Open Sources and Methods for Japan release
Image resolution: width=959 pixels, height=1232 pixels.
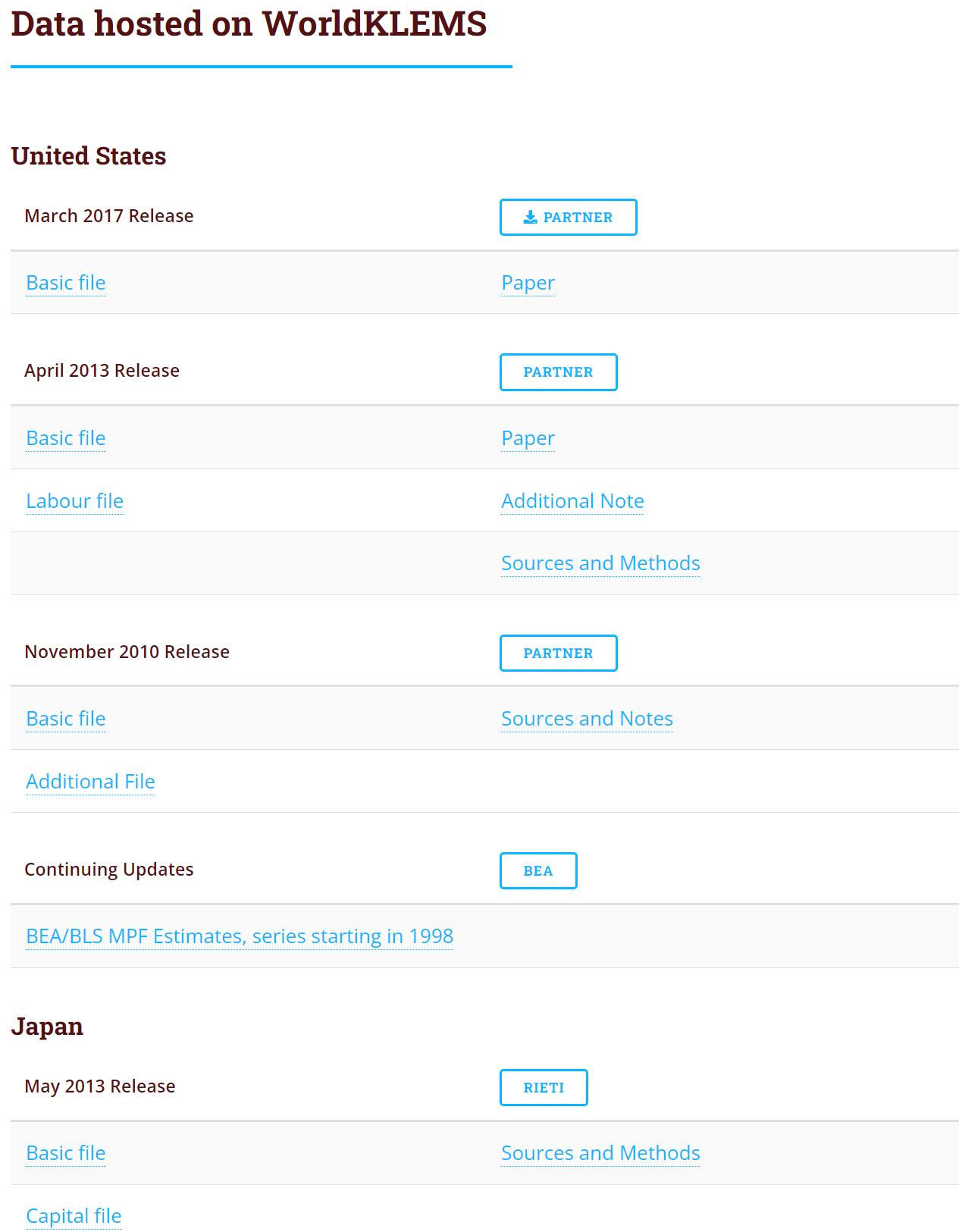click(x=600, y=1153)
